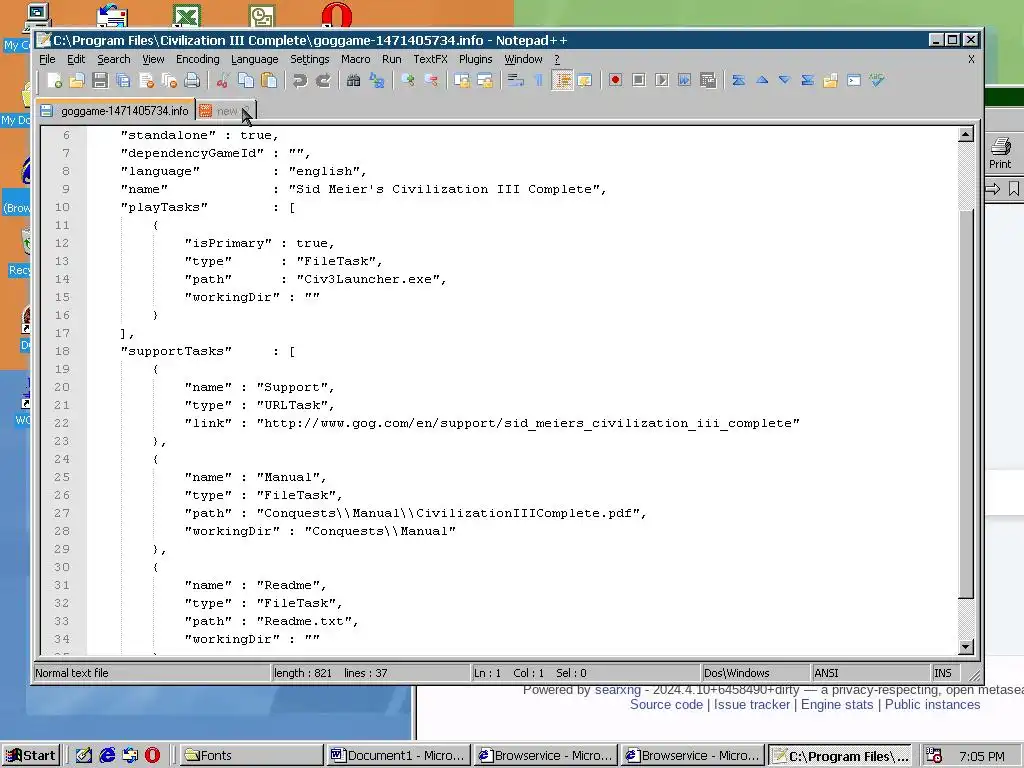Click the spell check ABC toolbar icon
Image resolution: width=1024 pixels, height=768 pixels.
876,80
